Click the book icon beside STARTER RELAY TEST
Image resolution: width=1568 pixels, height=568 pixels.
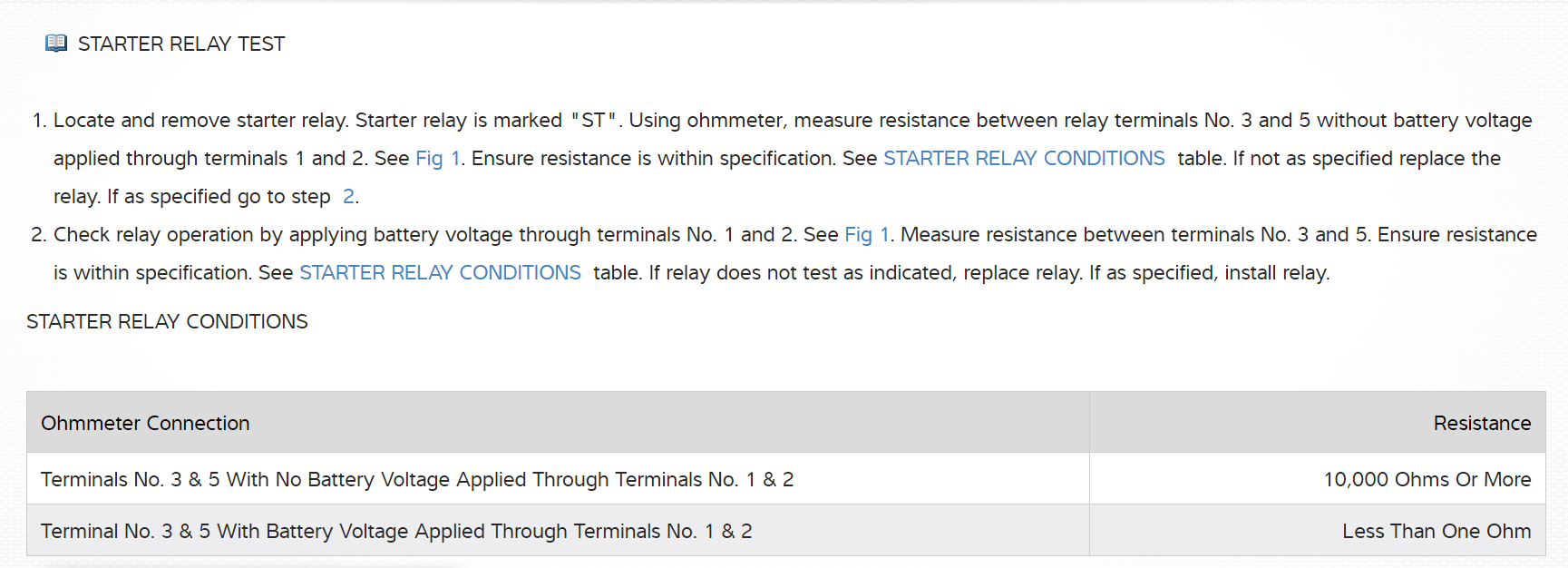(56, 44)
